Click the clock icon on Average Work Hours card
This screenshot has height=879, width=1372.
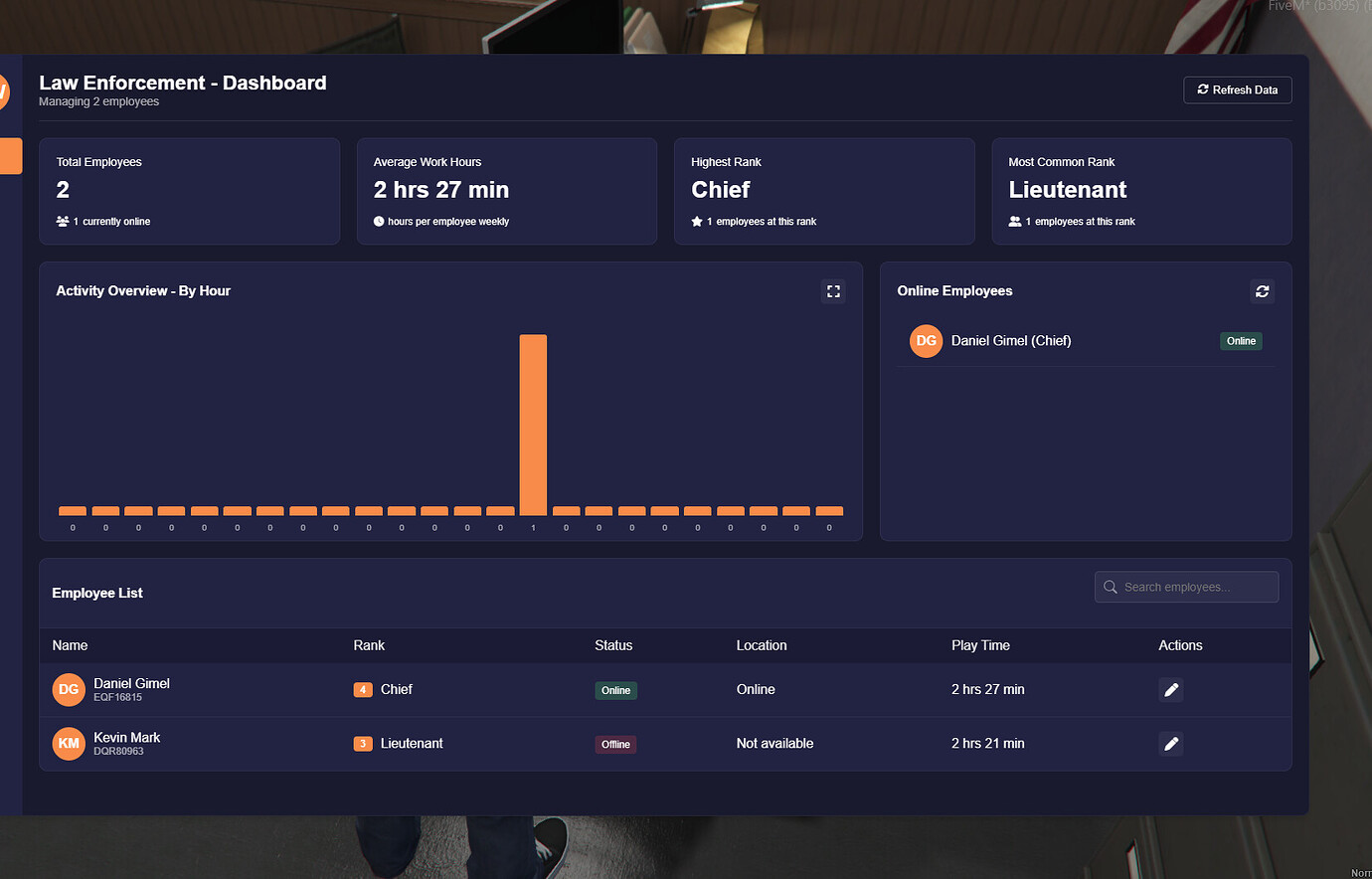point(380,221)
